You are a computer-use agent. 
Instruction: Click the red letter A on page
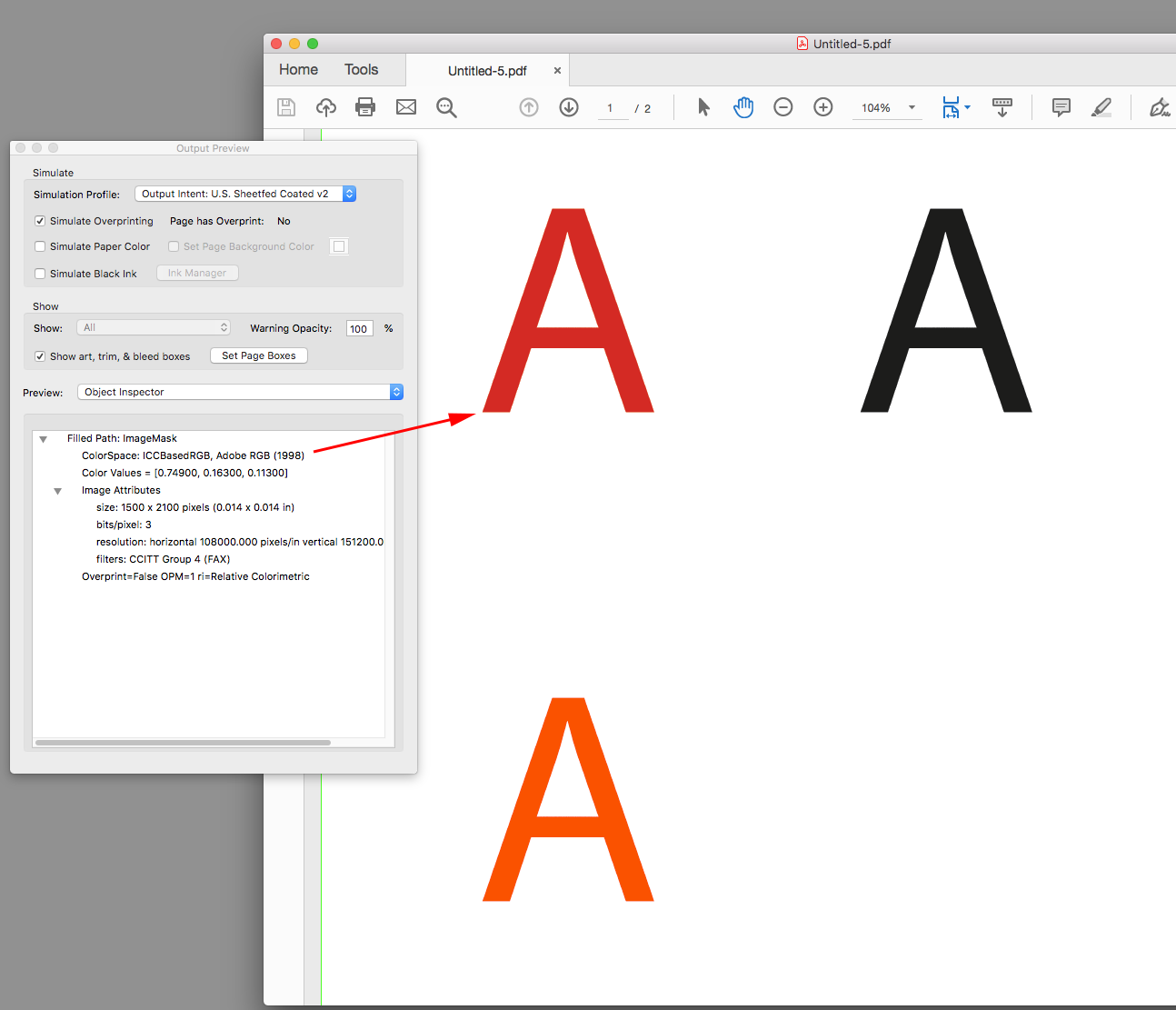568,310
